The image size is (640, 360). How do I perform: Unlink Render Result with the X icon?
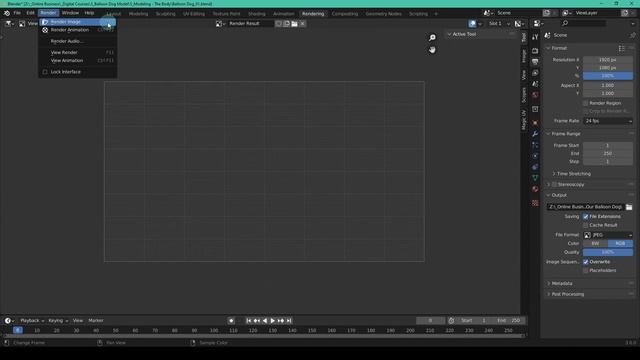(x=302, y=24)
